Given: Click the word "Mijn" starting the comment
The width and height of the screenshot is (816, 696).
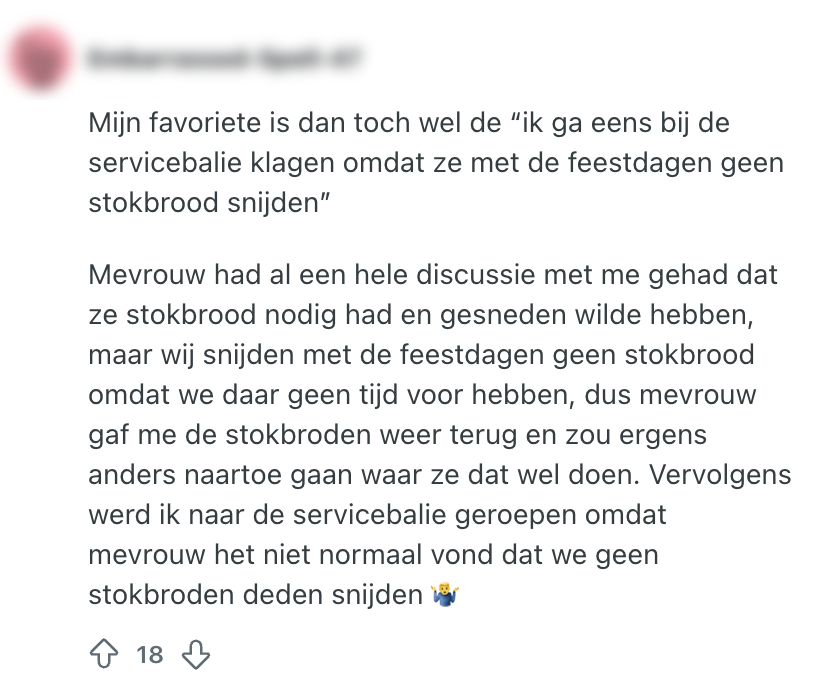Looking at the screenshot, I should [112, 123].
